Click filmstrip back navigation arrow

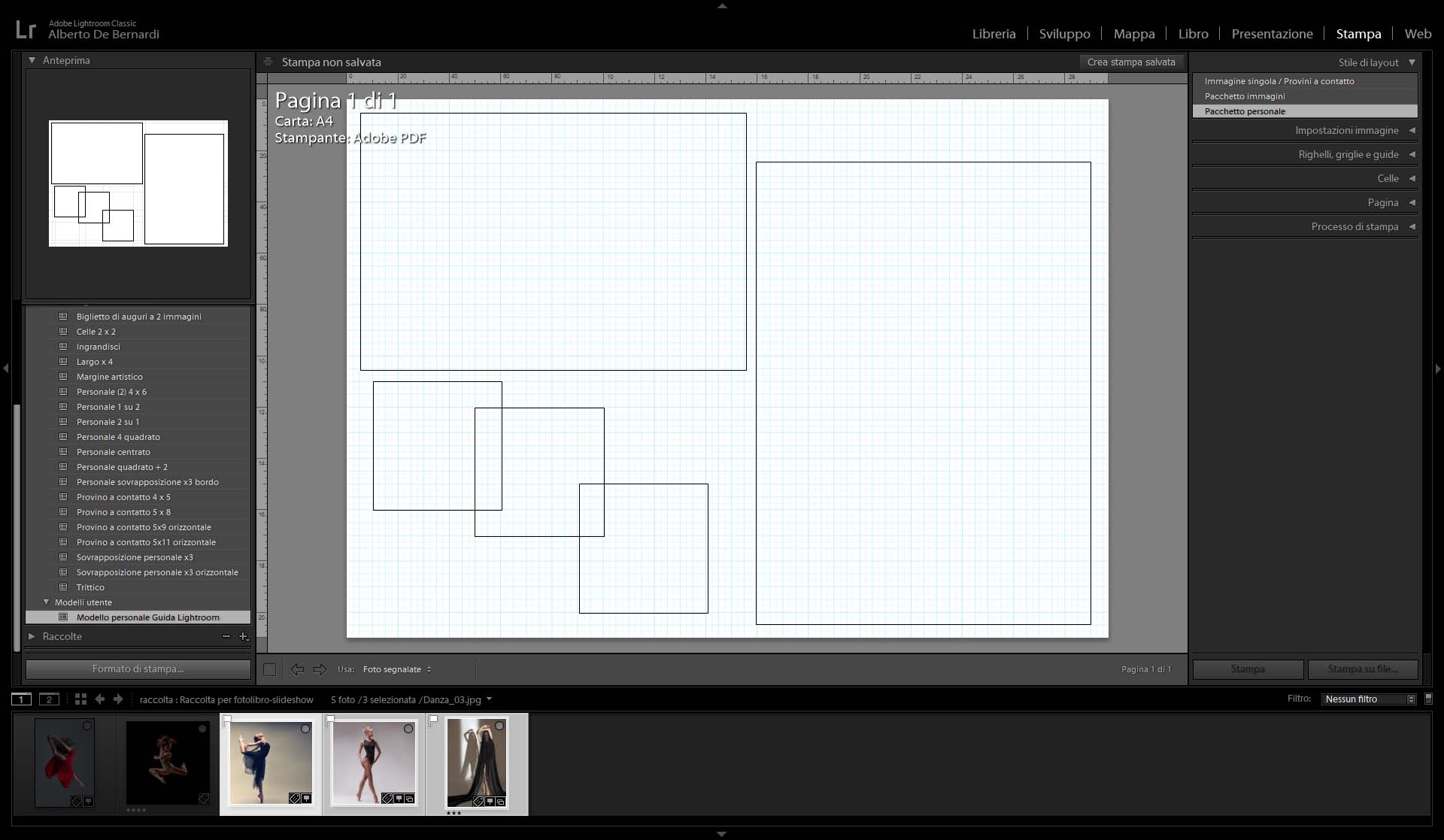click(x=100, y=699)
